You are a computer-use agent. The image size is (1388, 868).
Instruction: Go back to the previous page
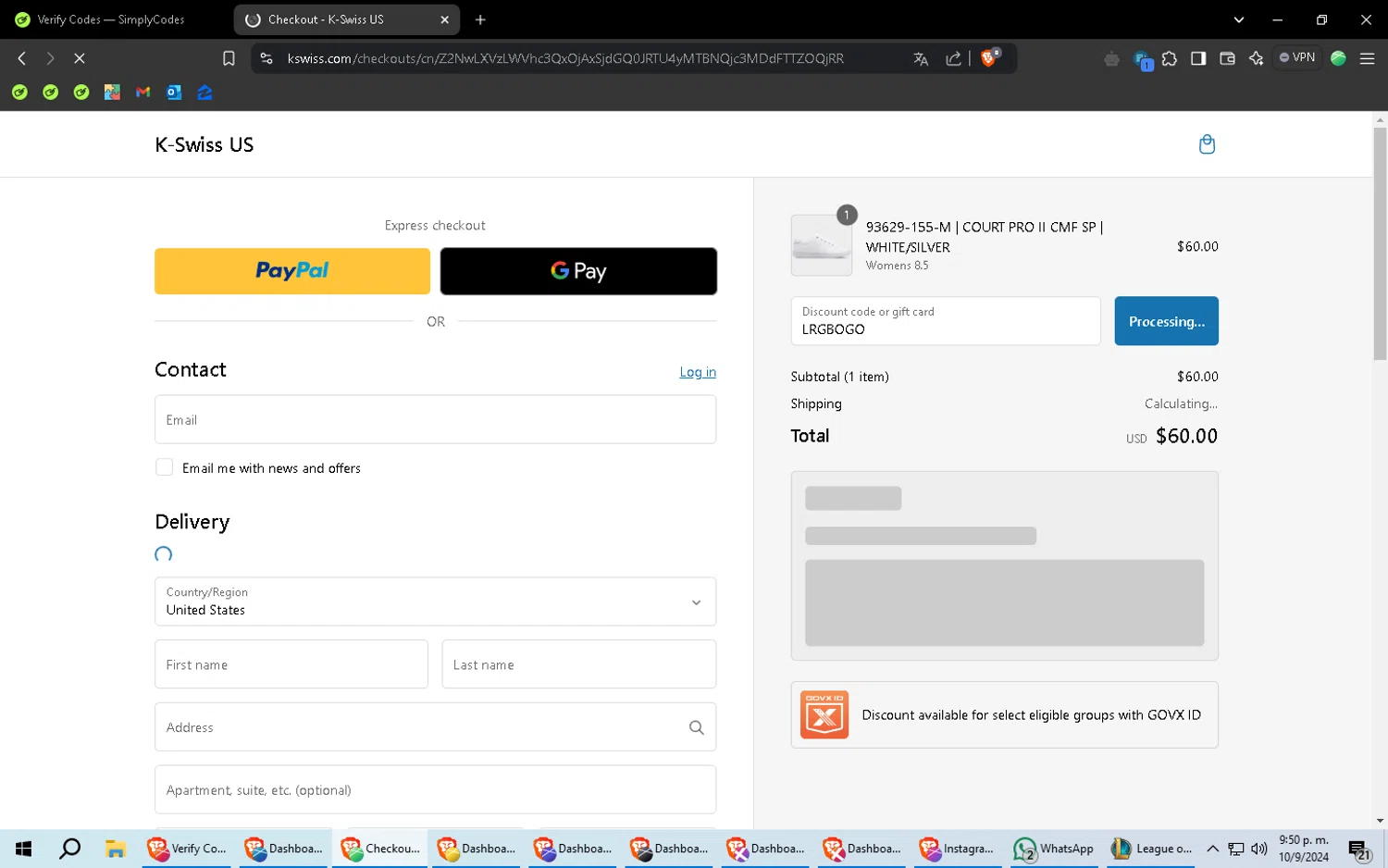pyautogui.click(x=22, y=58)
